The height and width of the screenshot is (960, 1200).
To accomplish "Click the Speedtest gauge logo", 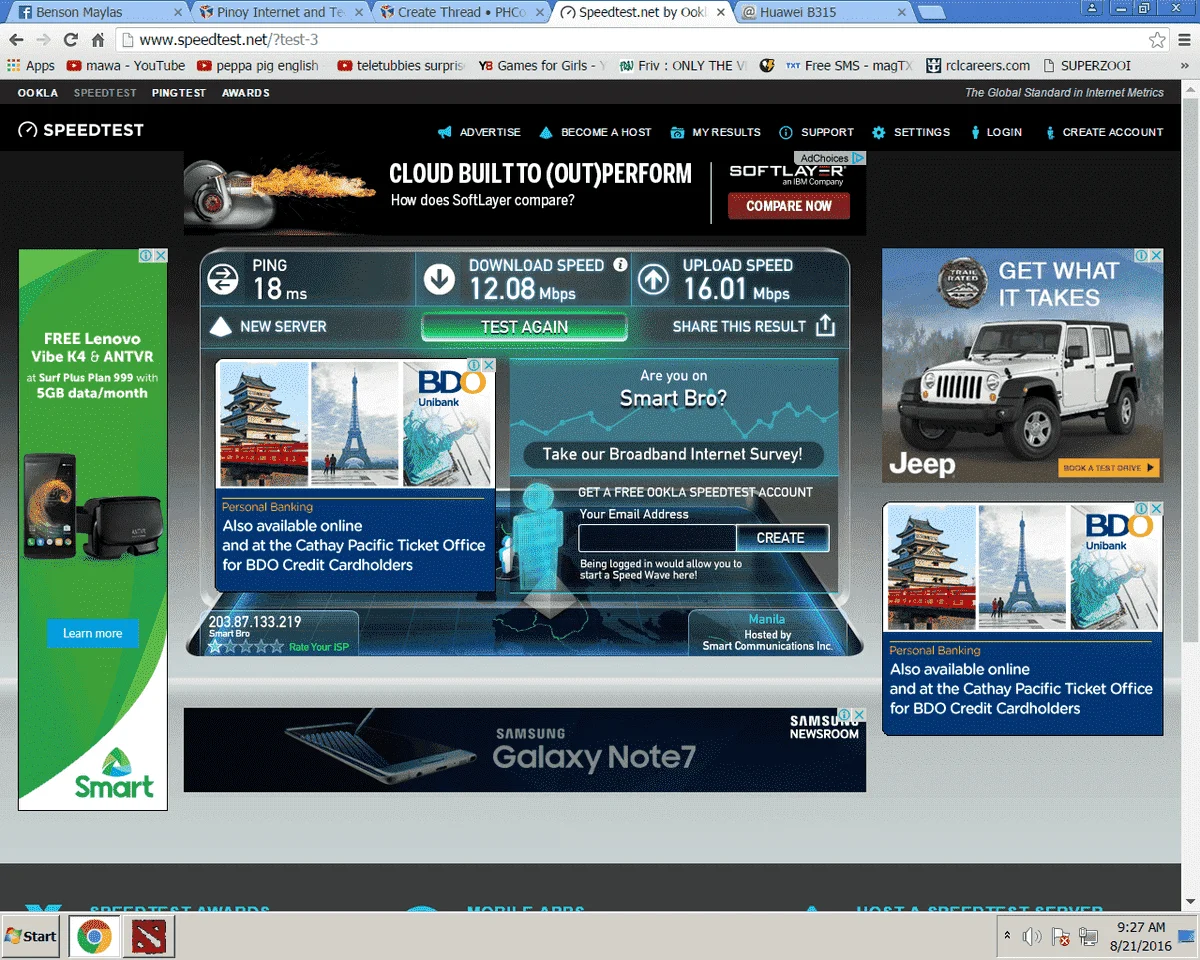I will 28,130.
